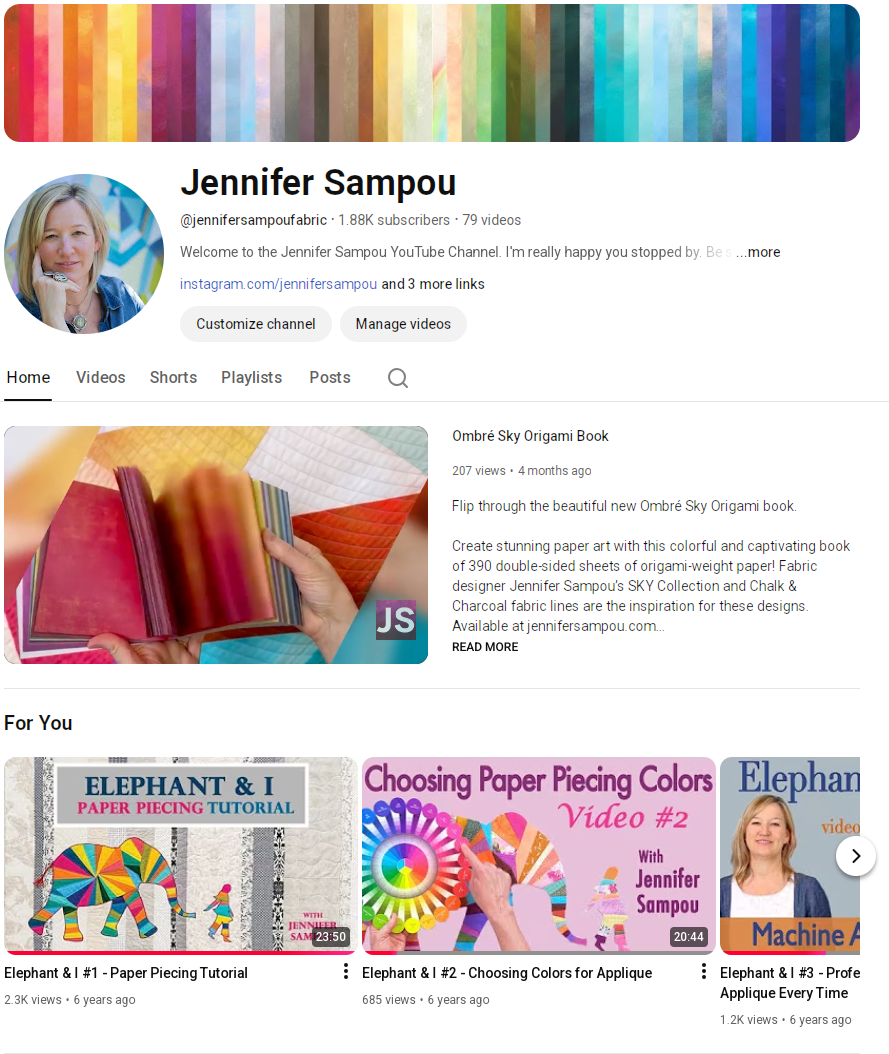Viewport: 889px width, 1054px height.
Task: Expand channel description with ...more
Action: (x=758, y=252)
